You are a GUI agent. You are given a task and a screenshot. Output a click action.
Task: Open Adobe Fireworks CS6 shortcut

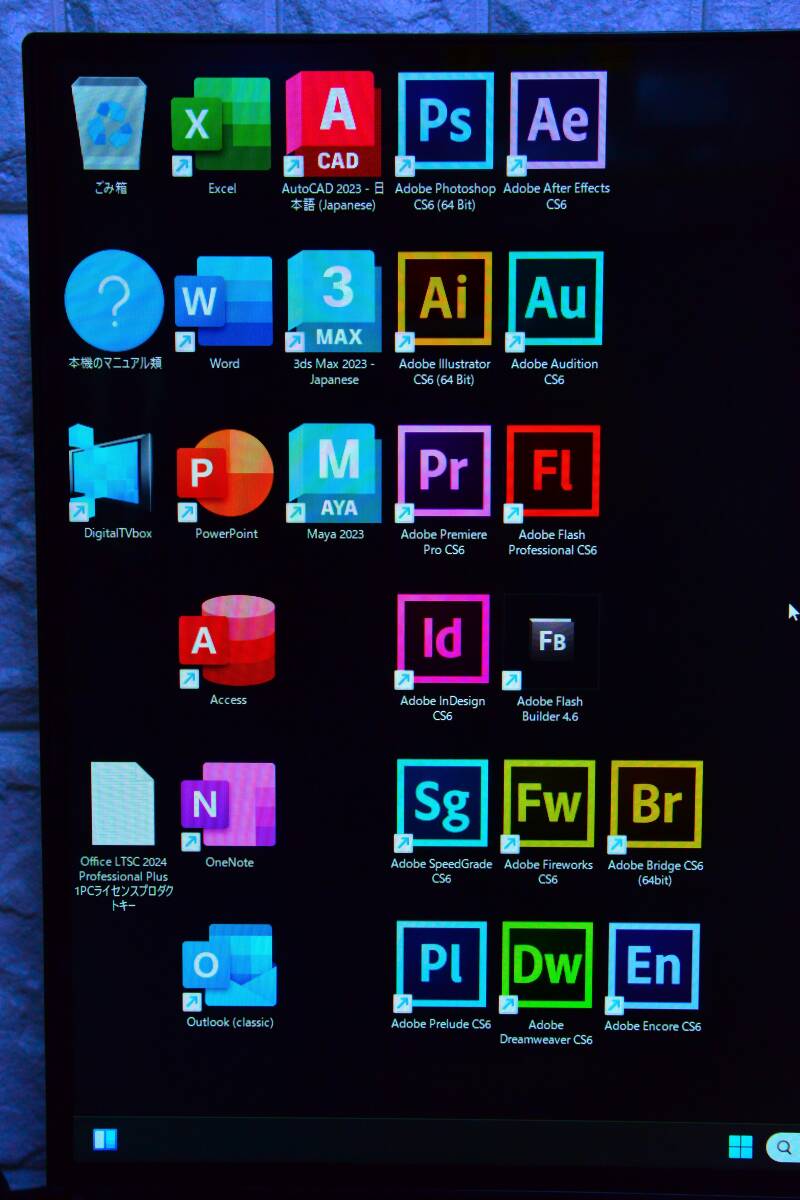[548, 805]
